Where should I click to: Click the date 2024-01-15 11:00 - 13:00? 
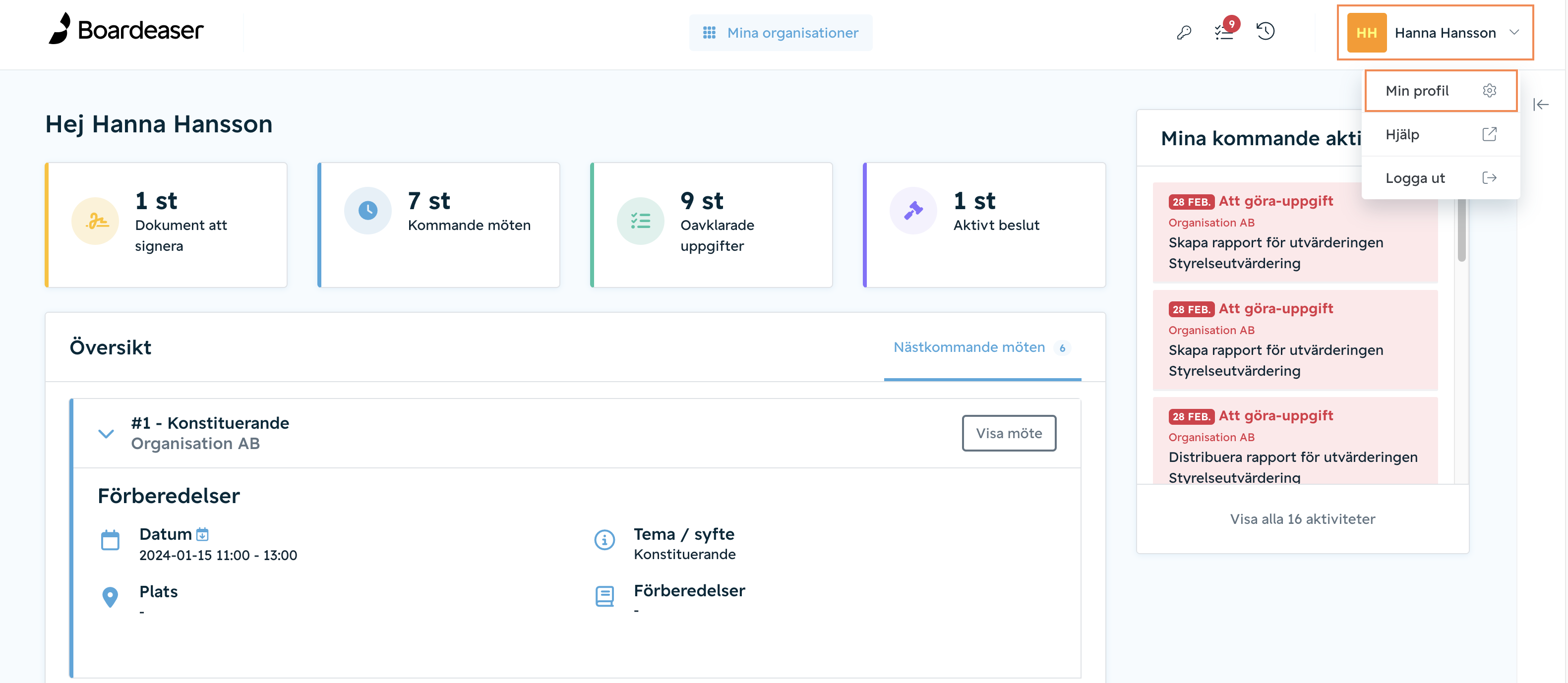coord(218,555)
